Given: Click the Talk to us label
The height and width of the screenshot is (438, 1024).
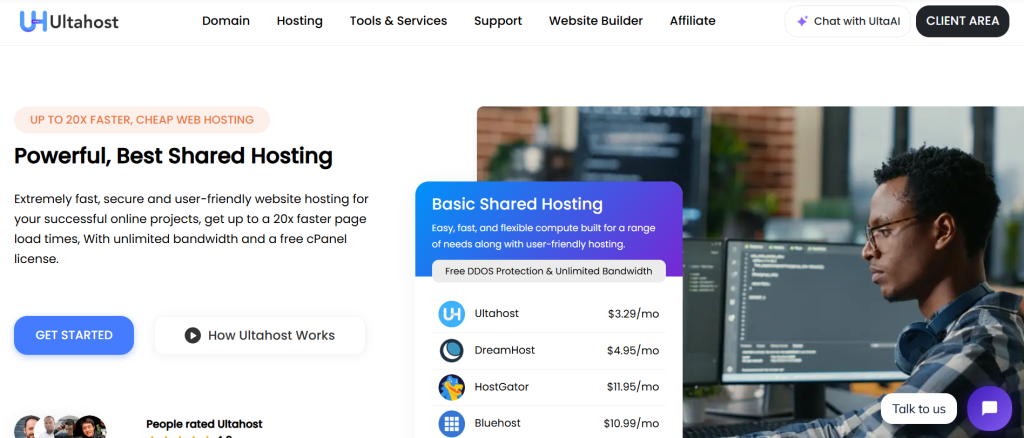Looking at the screenshot, I should point(919,409).
